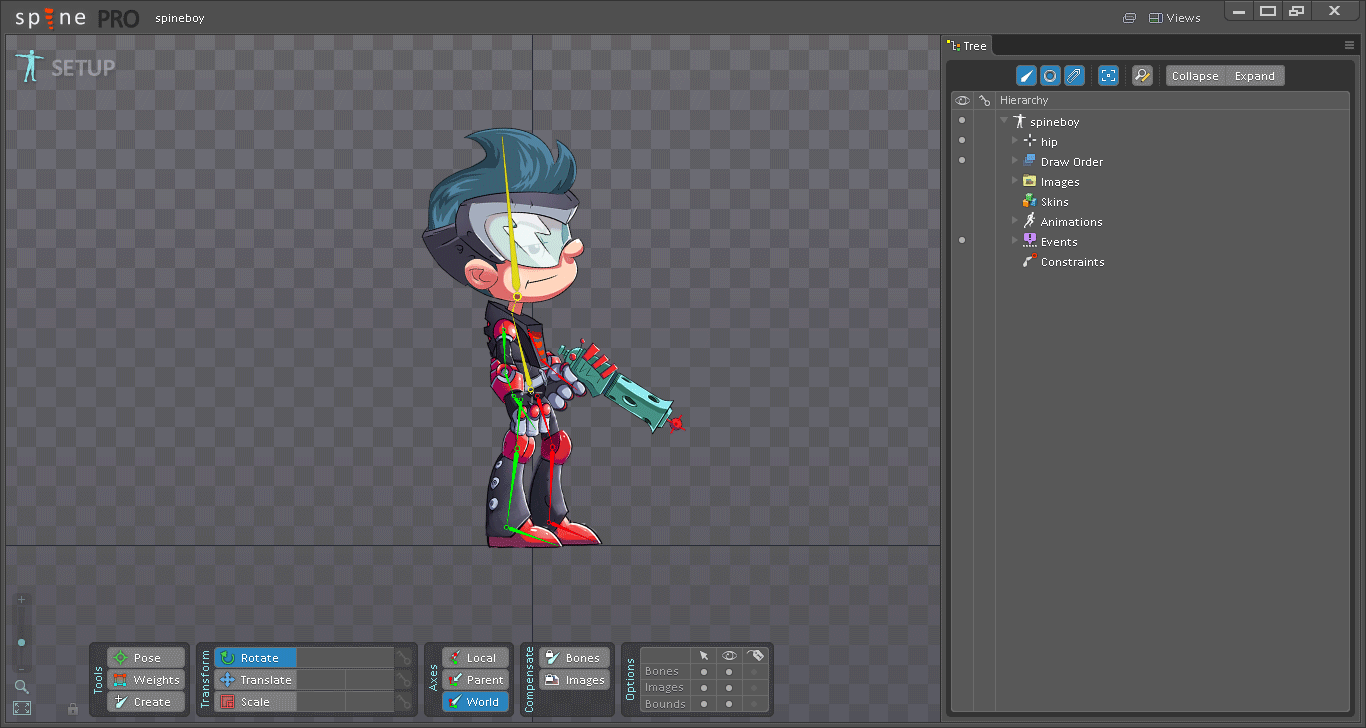Viewport: 1366px width, 728px height.
Task: Expand the Events node arrow
Action: [x=1015, y=241]
